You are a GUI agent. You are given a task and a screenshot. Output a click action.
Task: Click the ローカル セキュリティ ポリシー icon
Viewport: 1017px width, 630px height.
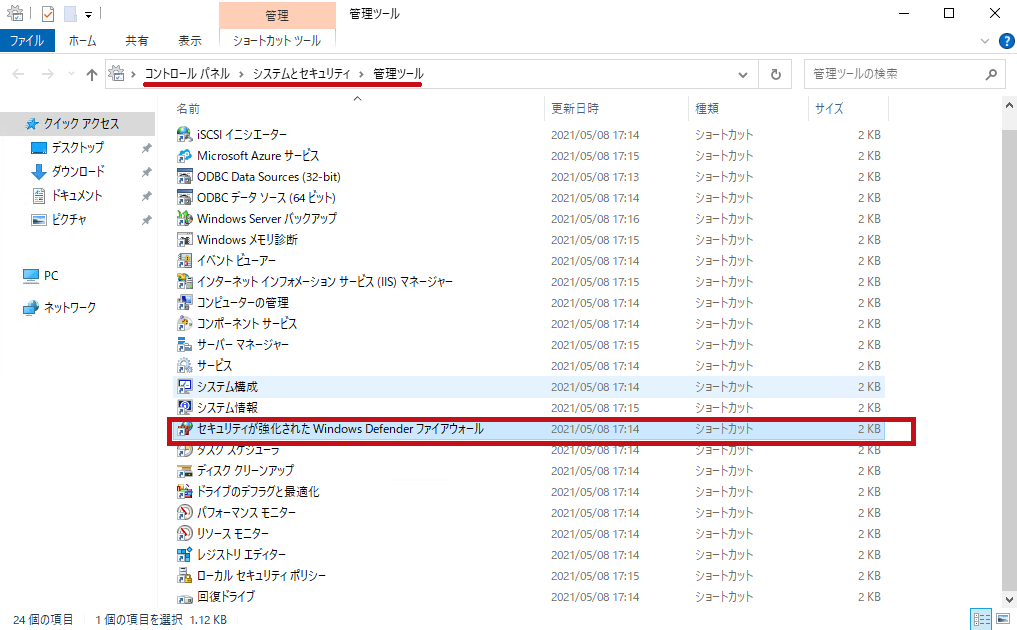pyautogui.click(x=184, y=575)
